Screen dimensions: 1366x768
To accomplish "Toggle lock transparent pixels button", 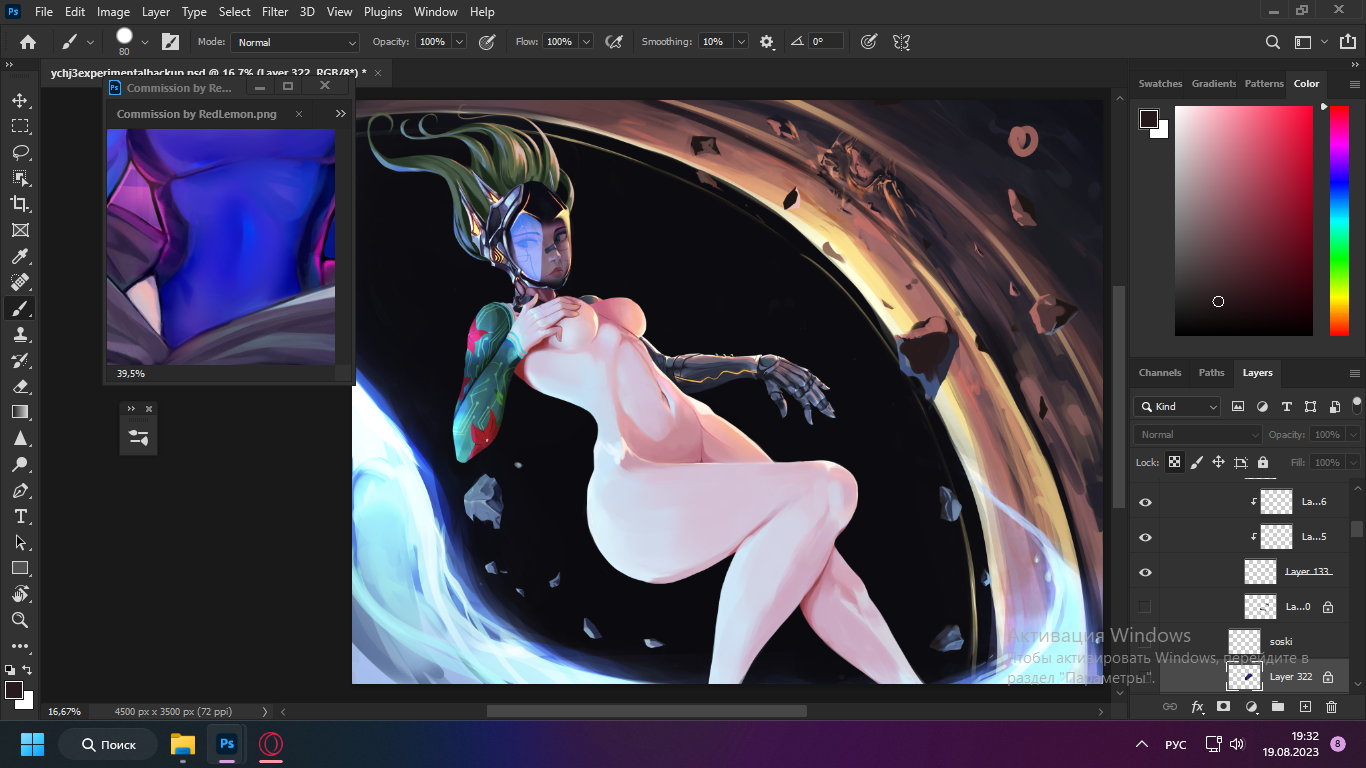I will pyautogui.click(x=1174, y=463).
